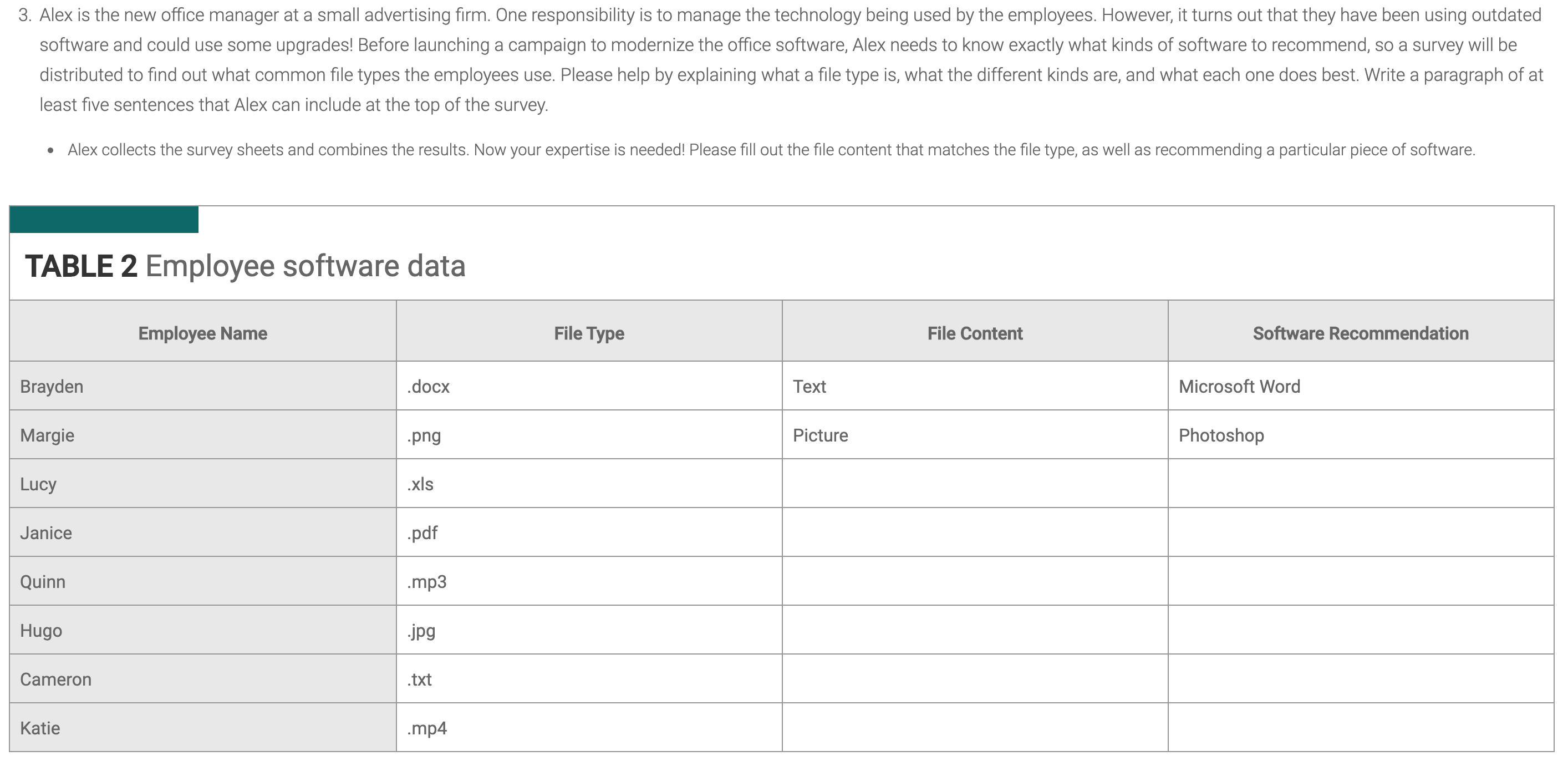Click the File Content cell for Quinn

(x=975, y=581)
